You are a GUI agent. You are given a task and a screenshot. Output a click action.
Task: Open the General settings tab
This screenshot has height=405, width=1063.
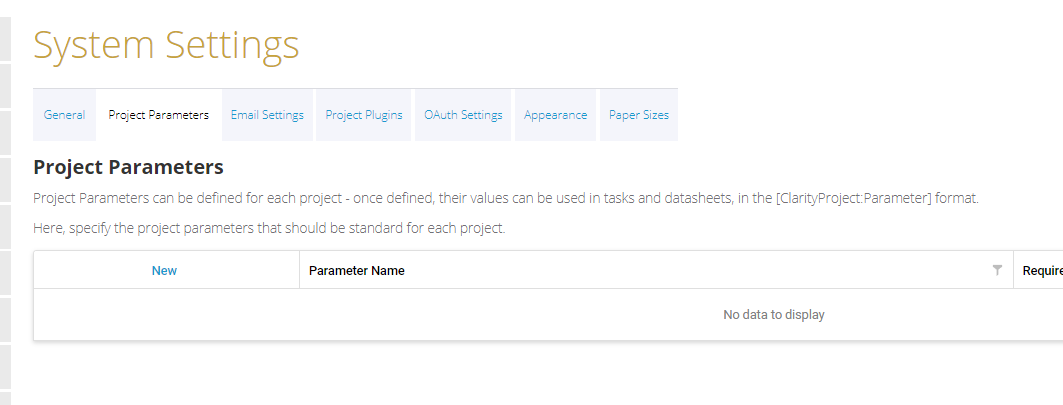pyautogui.click(x=64, y=115)
